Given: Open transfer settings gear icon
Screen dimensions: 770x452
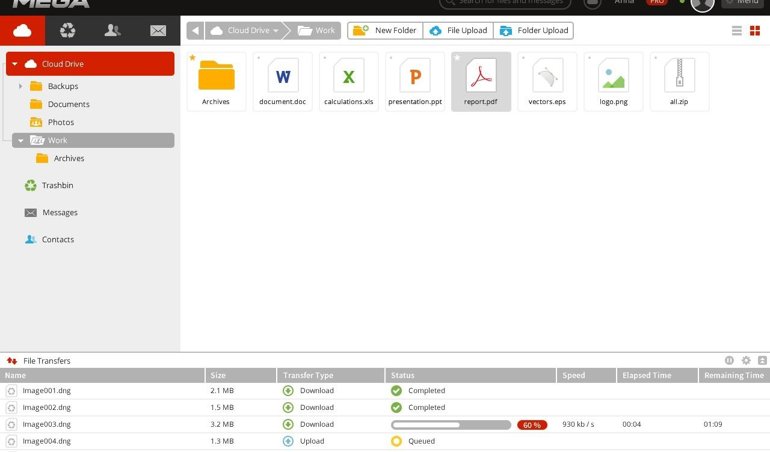Looking at the screenshot, I should coord(746,361).
